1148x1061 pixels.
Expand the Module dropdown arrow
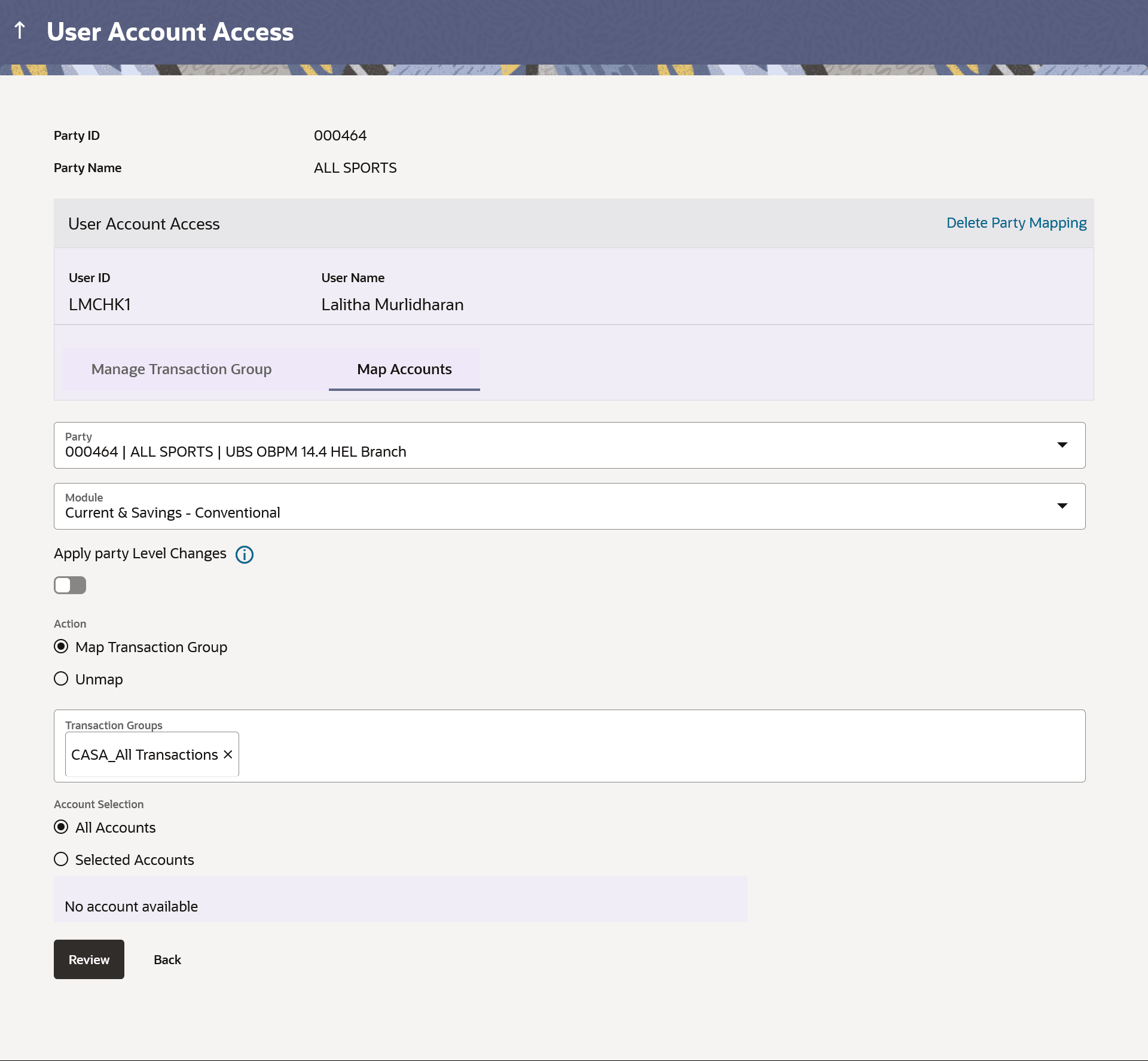point(1062,506)
